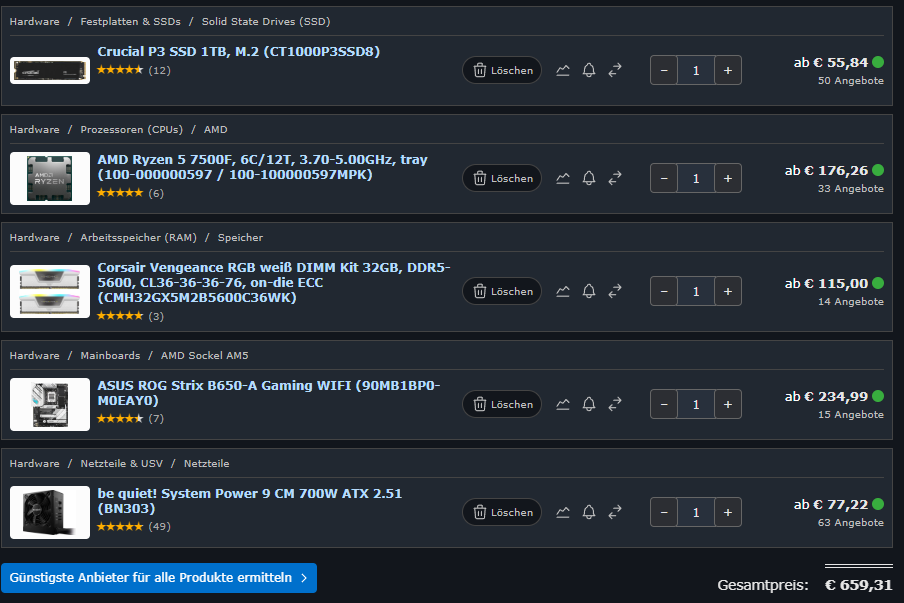The image size is (904, 603).
Task: Open AMD breadcrumb in the processor row
Action: (216, 129)
